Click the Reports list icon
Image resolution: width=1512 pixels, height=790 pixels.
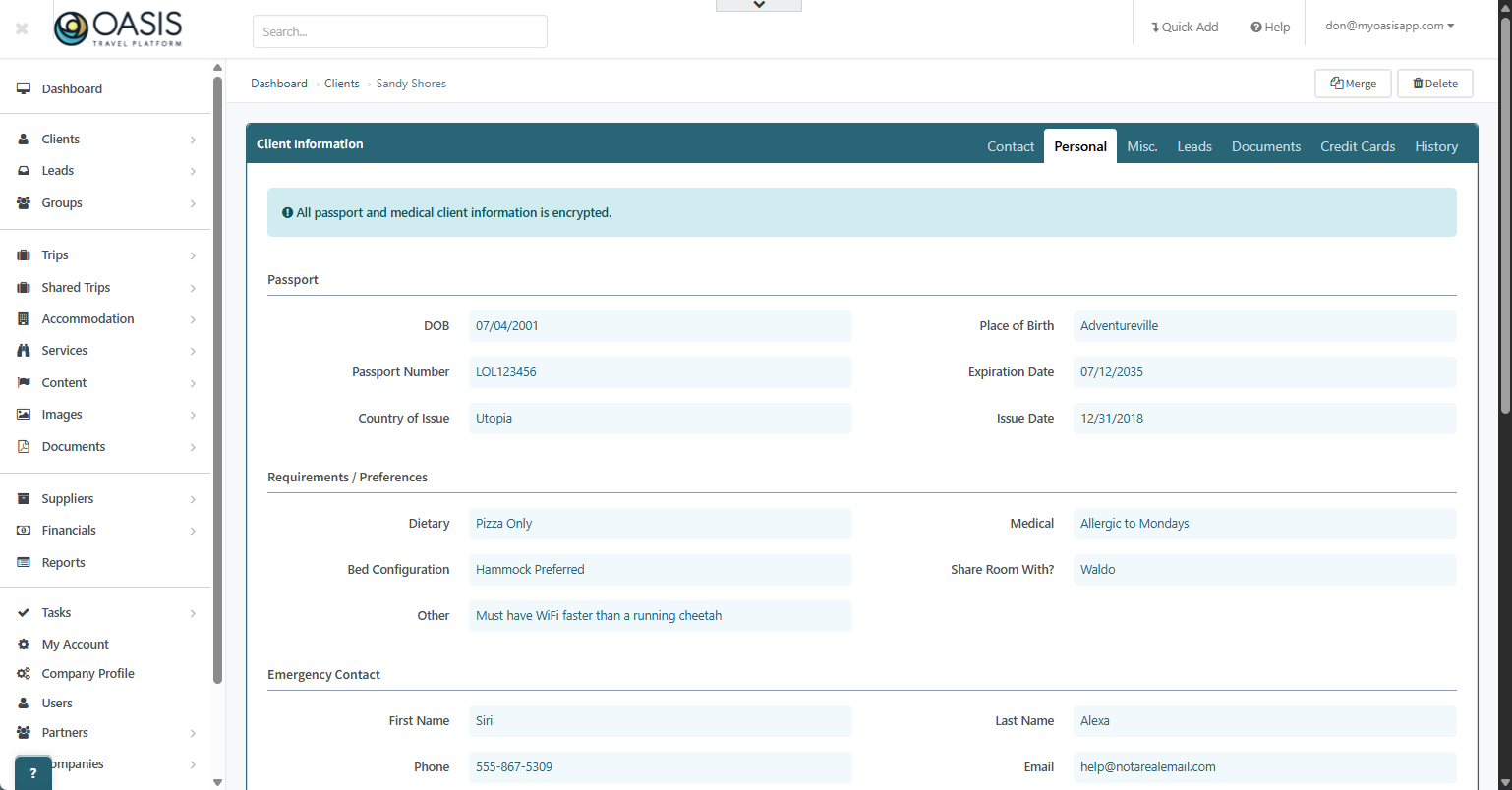[x=24, y=563]
